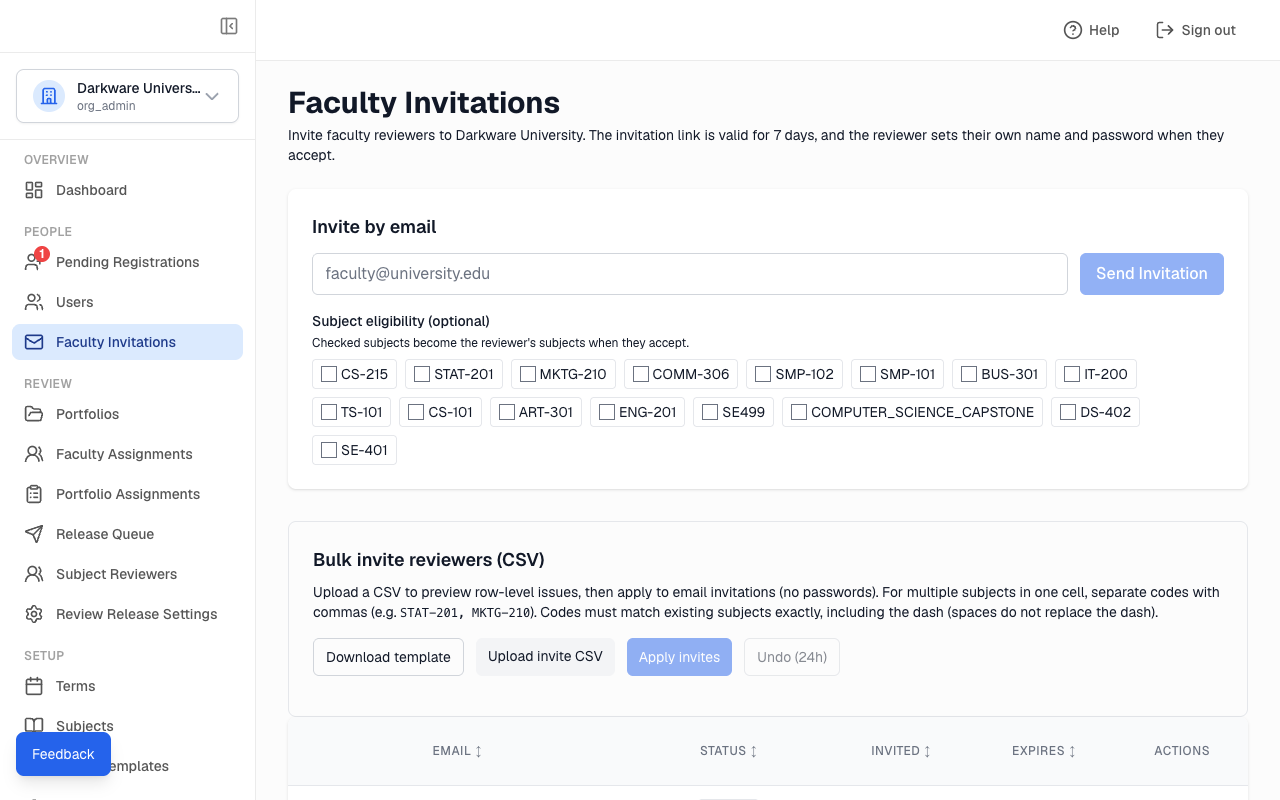Screen dimensions: 1280x800
Task: Click the ACTIONS column header
Action: click(x=1182, y=751)
